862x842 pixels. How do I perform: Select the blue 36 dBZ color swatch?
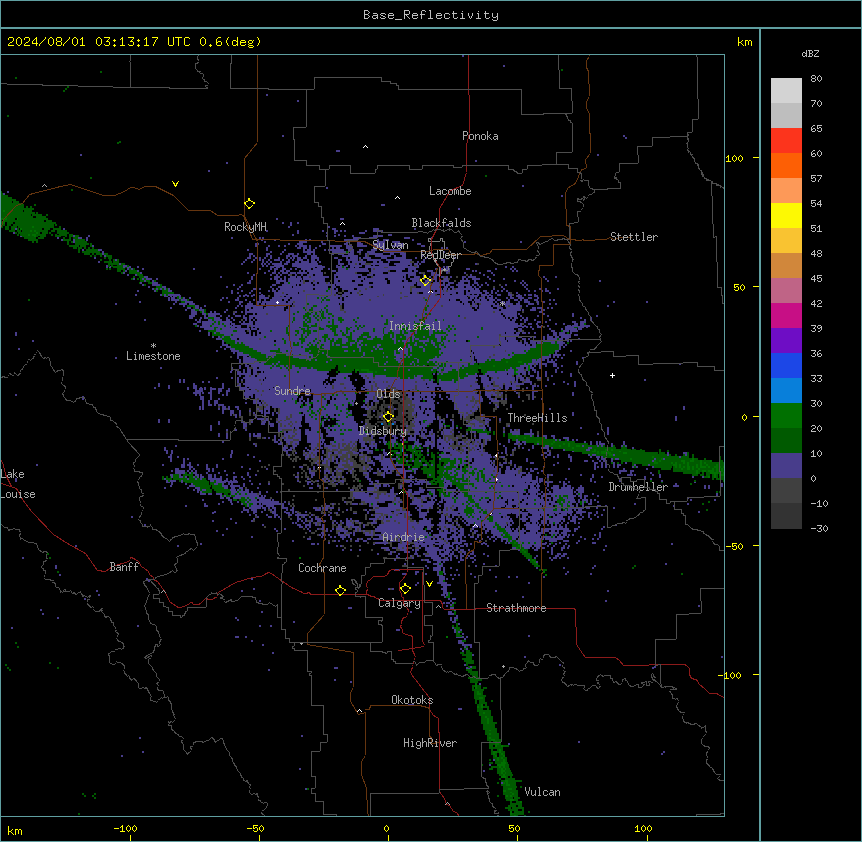[x=786, y=365]
